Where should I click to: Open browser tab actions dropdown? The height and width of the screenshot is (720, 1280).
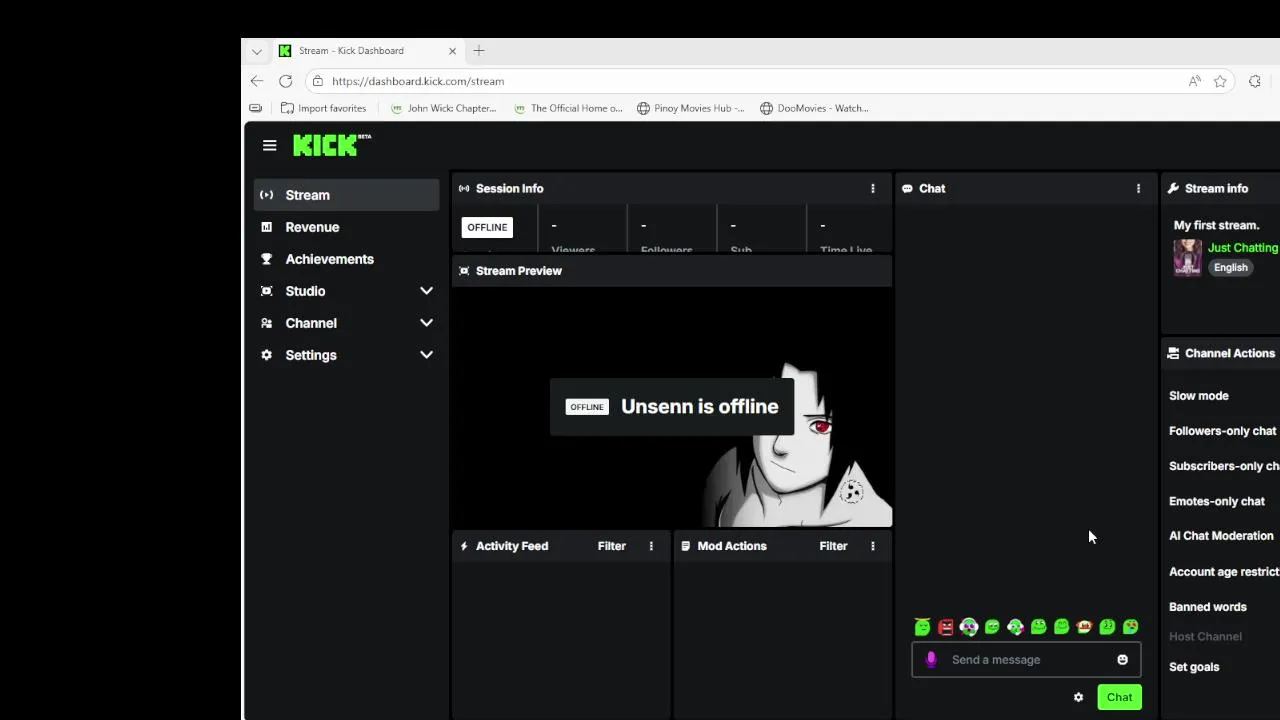[x=257, y=50]
